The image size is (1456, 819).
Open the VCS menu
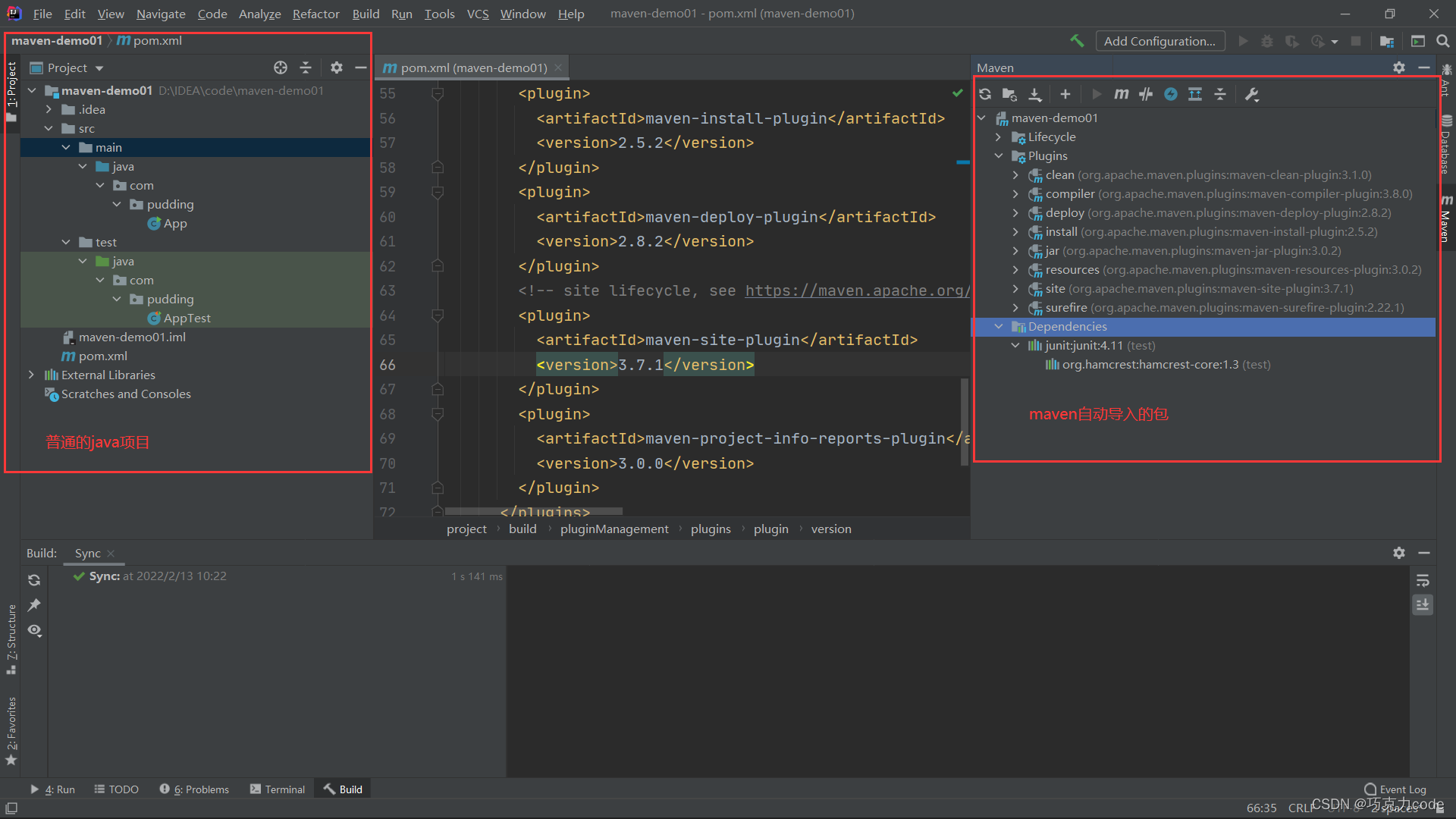478,14
